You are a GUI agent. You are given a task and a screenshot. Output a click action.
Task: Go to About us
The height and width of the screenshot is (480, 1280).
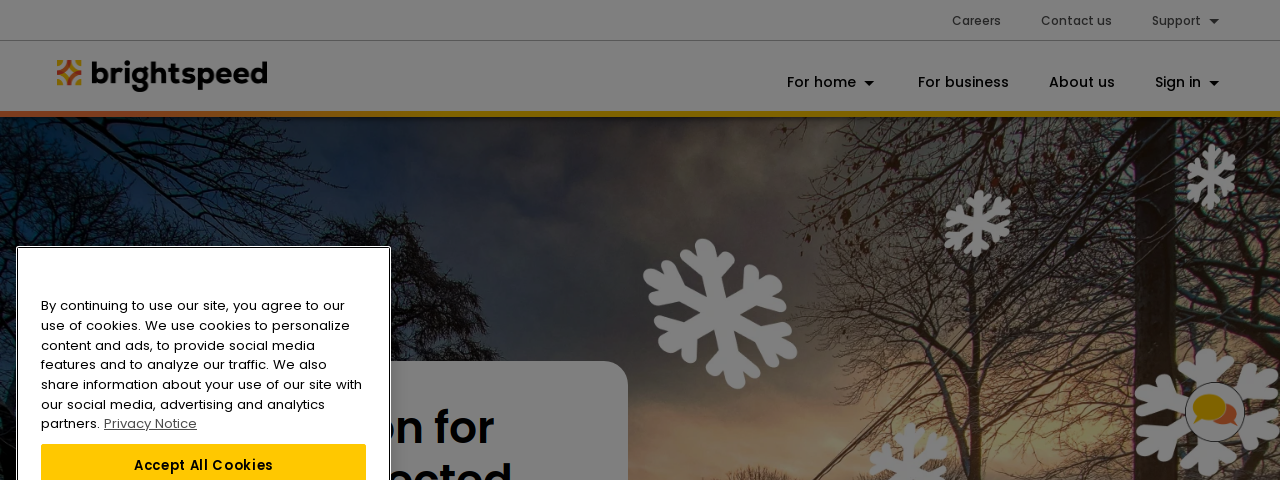pyautogui.click(x=1081, y=82)
